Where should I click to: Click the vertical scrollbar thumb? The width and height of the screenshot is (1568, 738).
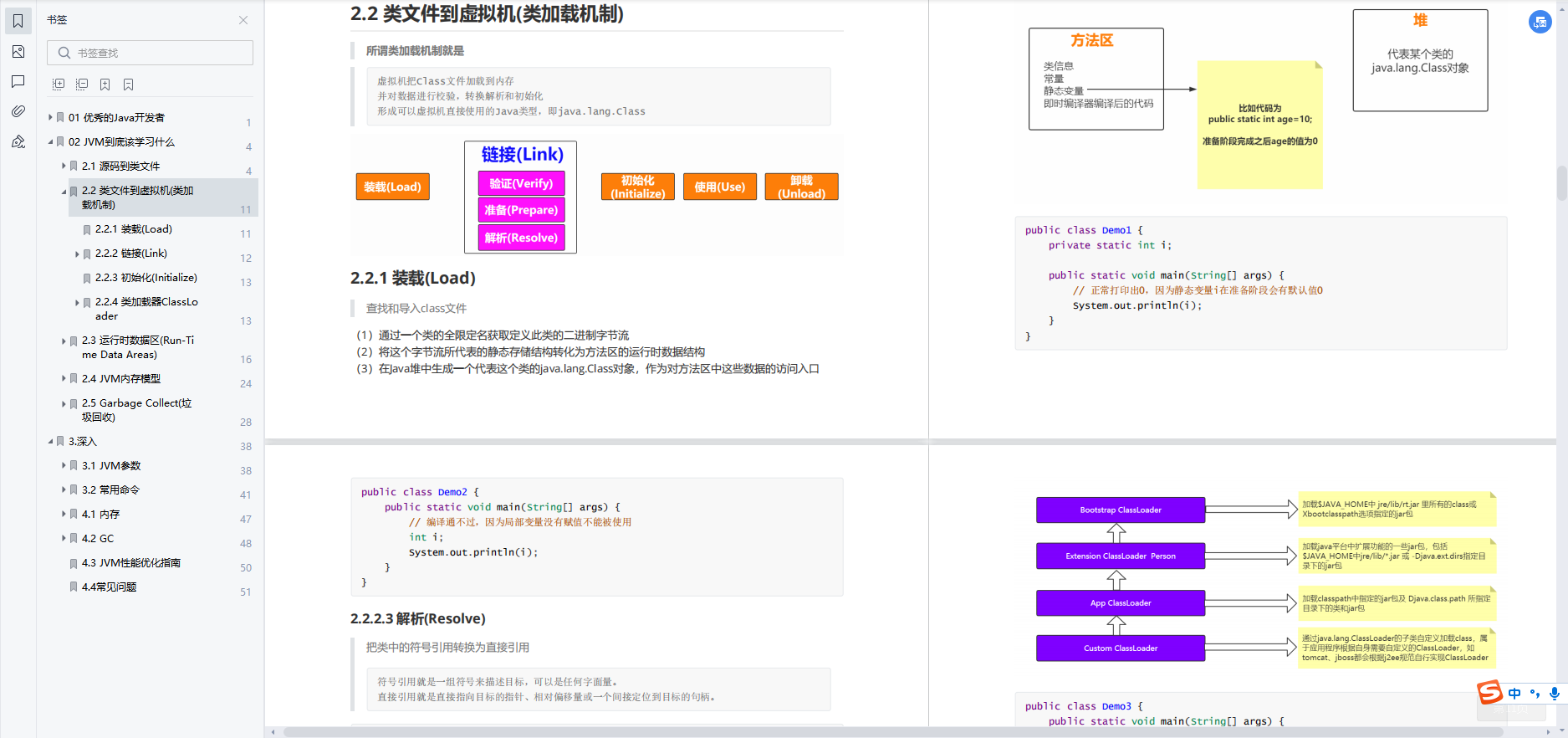pyautogui.click(x=1561, y=183)
